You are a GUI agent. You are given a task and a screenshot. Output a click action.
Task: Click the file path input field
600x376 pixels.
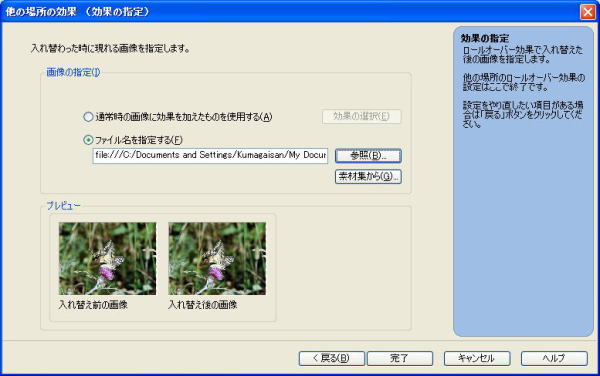pyautogui.click(x=210, y=156)
